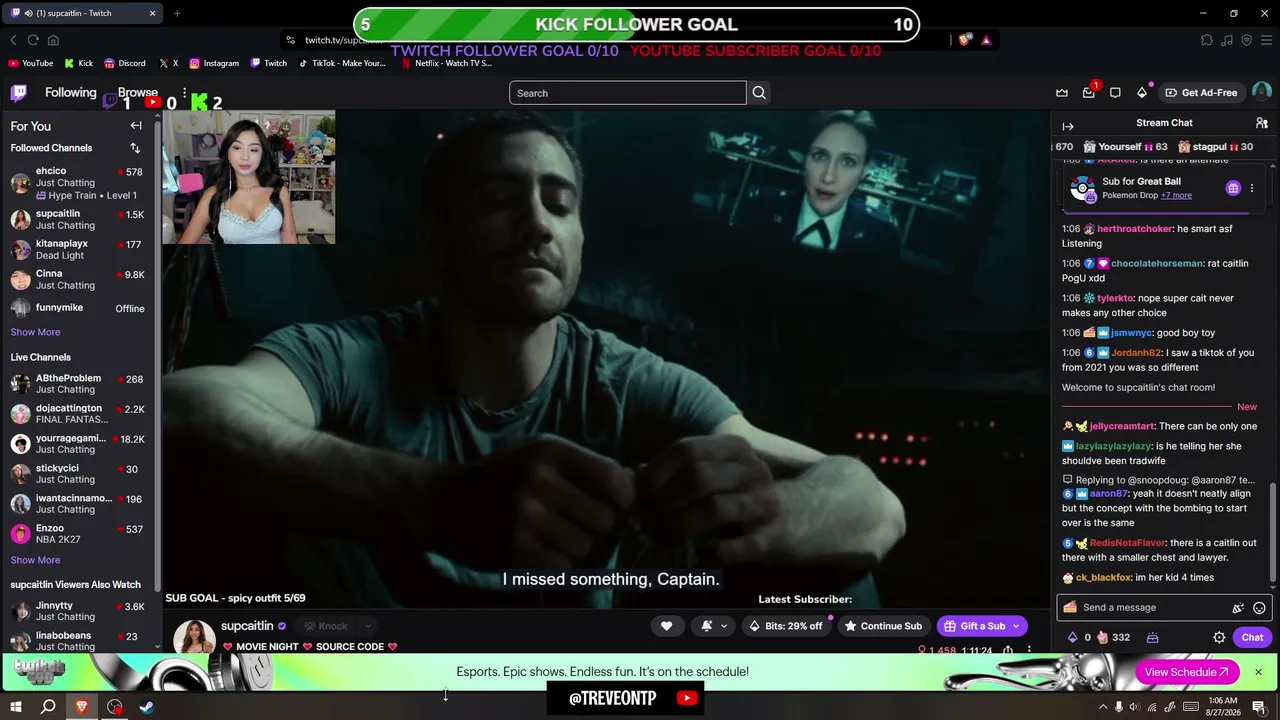The height and width of the screenshot is (720, 1280).
Task: Open the Instagram bookmark
Action: [214, 63]
